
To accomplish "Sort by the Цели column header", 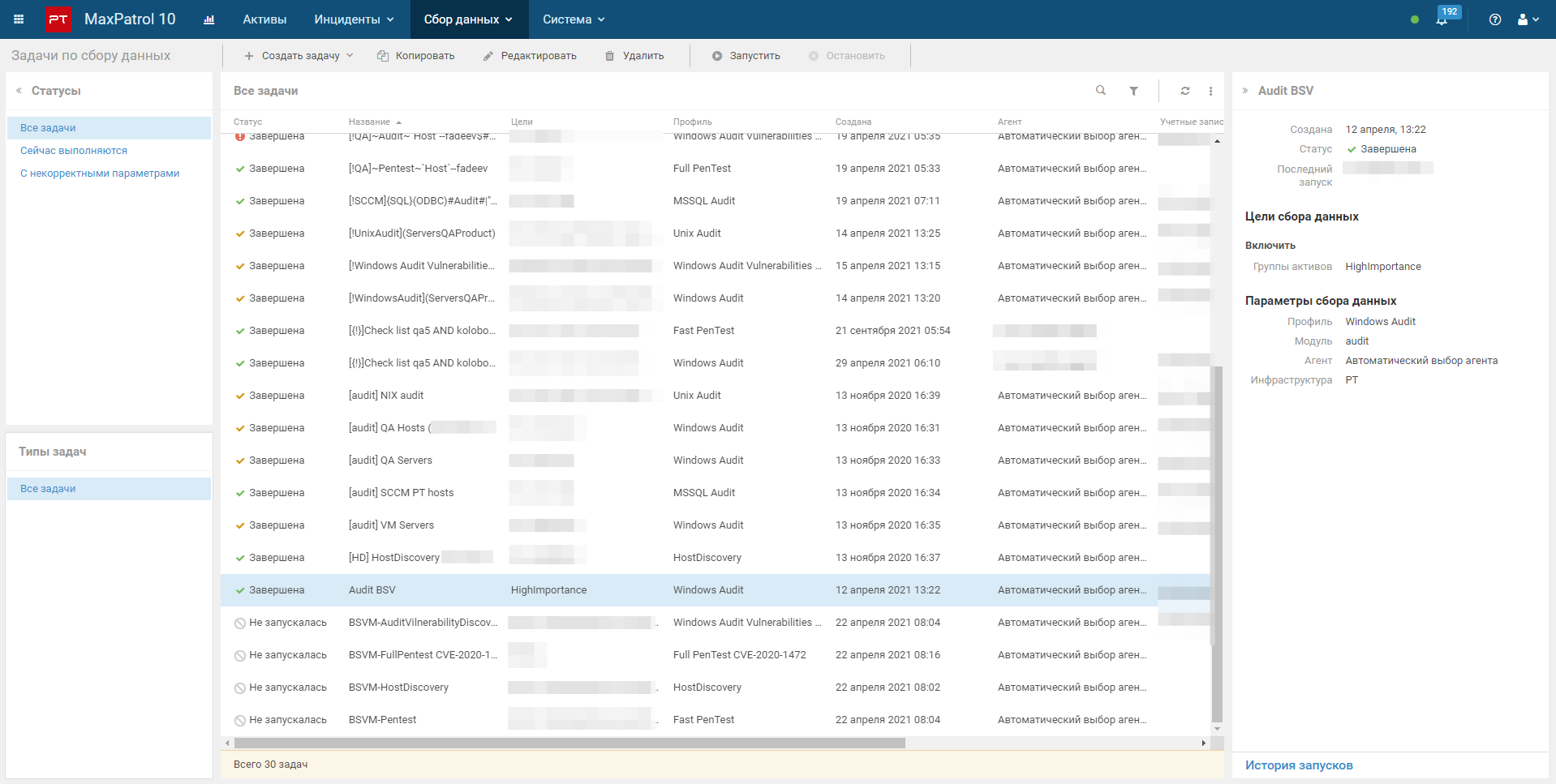I will click(522, 122).
